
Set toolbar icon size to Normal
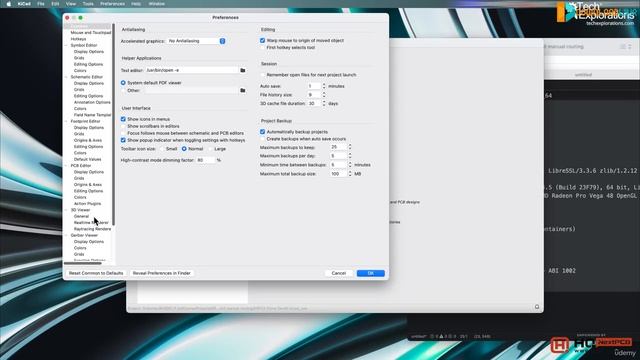click(184, 149)
